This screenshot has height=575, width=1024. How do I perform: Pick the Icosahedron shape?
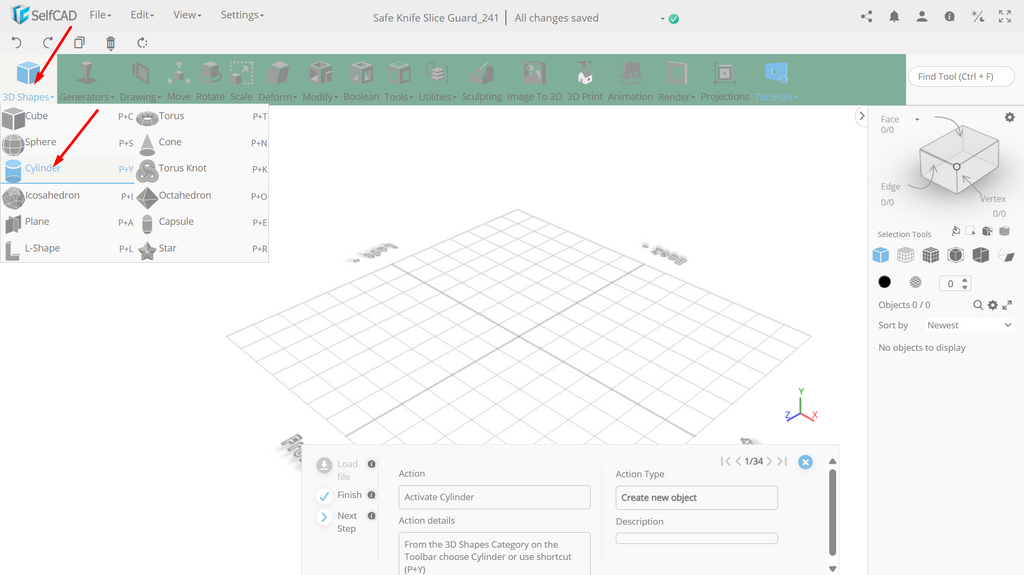pos(68,196)
